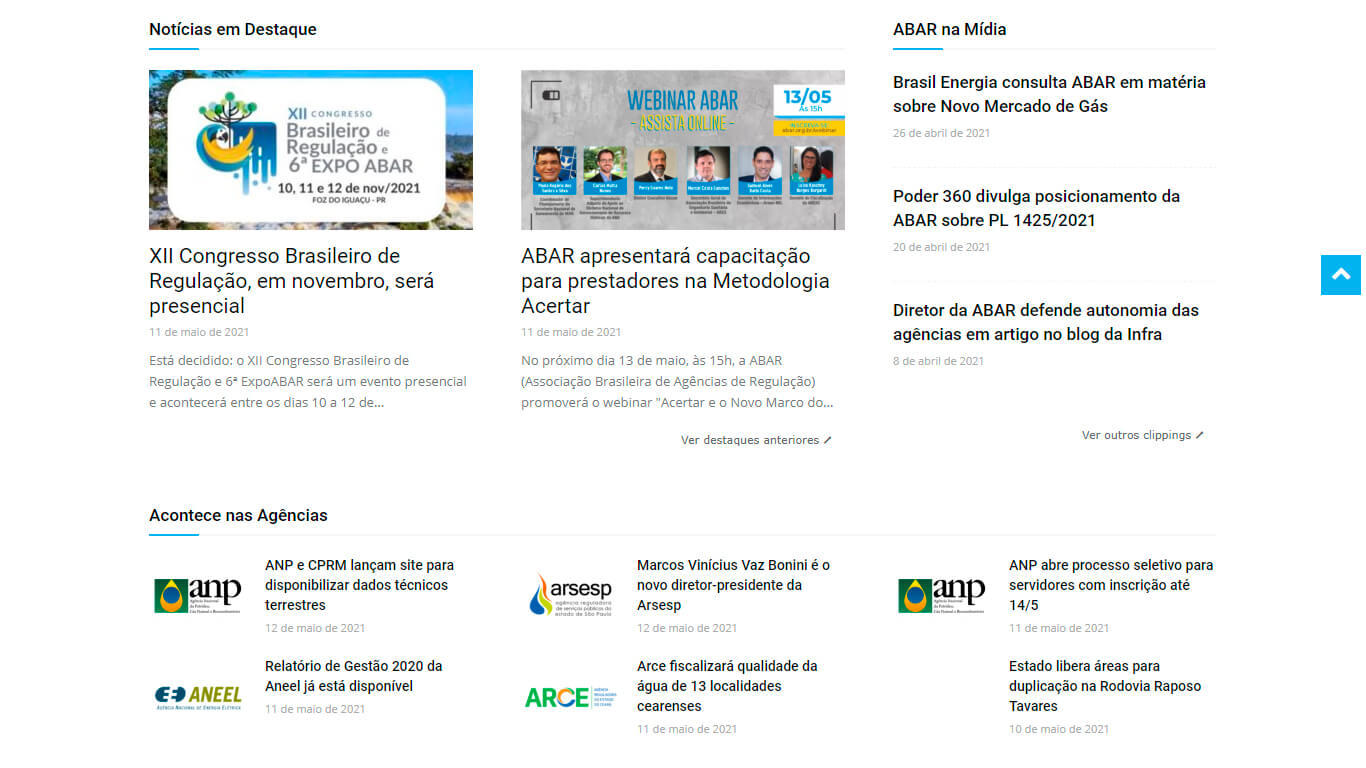
Task: Open Brasil Energia consulta ABAR article
Action: point(1049,94)
